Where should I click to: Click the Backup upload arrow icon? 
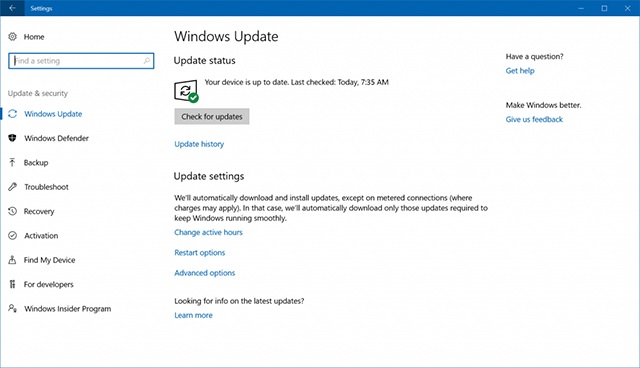[x=13, y=162]
